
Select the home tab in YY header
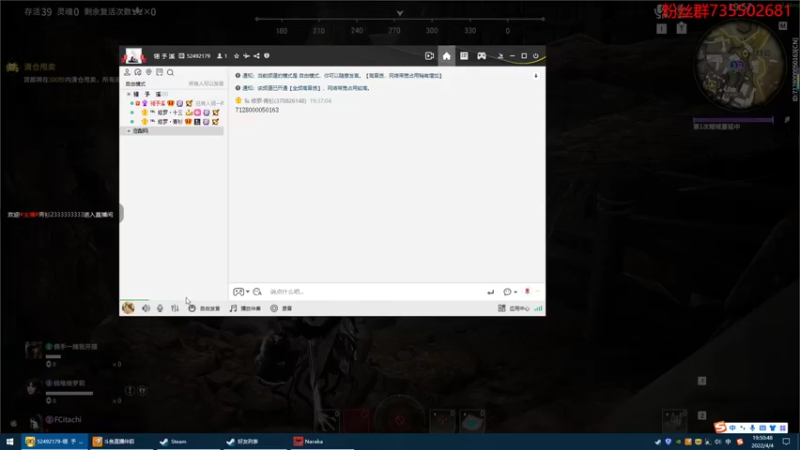[446, 56]
